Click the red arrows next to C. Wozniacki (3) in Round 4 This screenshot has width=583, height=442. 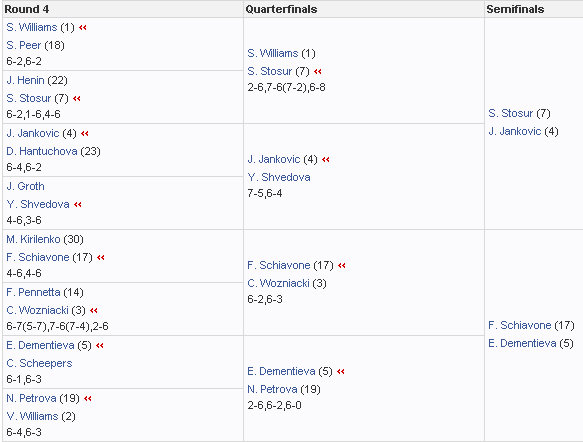click(x=94, y=310)
